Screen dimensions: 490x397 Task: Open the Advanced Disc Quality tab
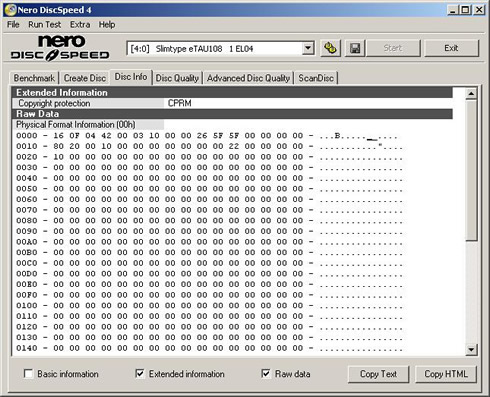[x=248, y=78]
